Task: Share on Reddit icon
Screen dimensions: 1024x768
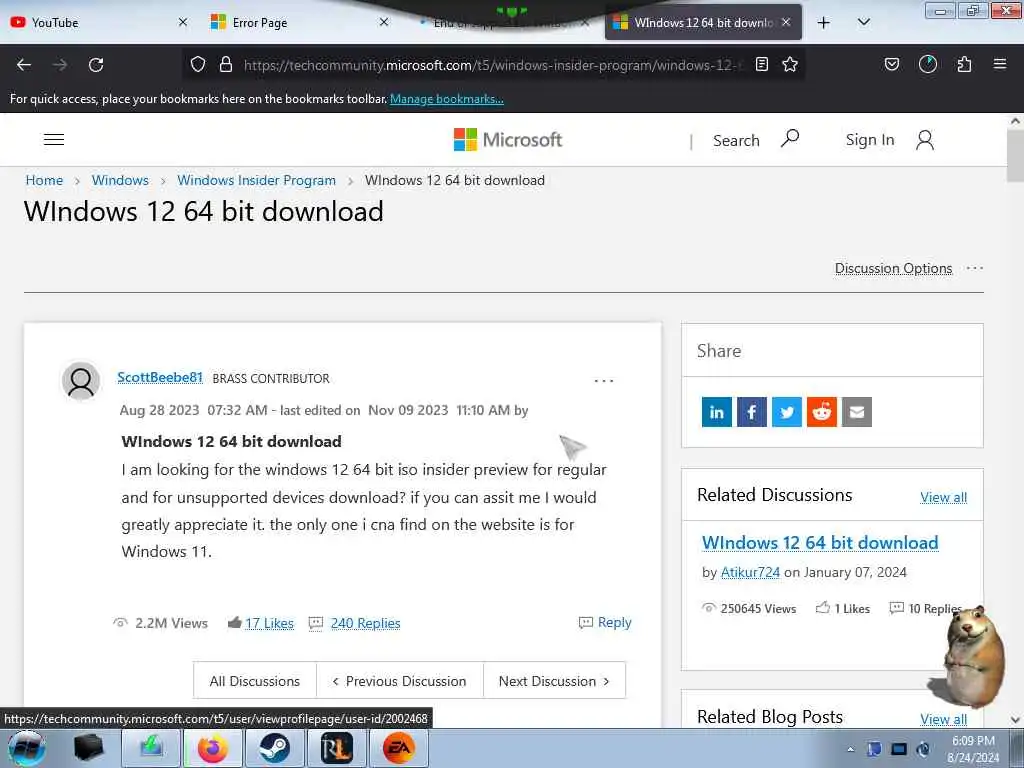Action: pyautogui.click(x=822, y=412)
